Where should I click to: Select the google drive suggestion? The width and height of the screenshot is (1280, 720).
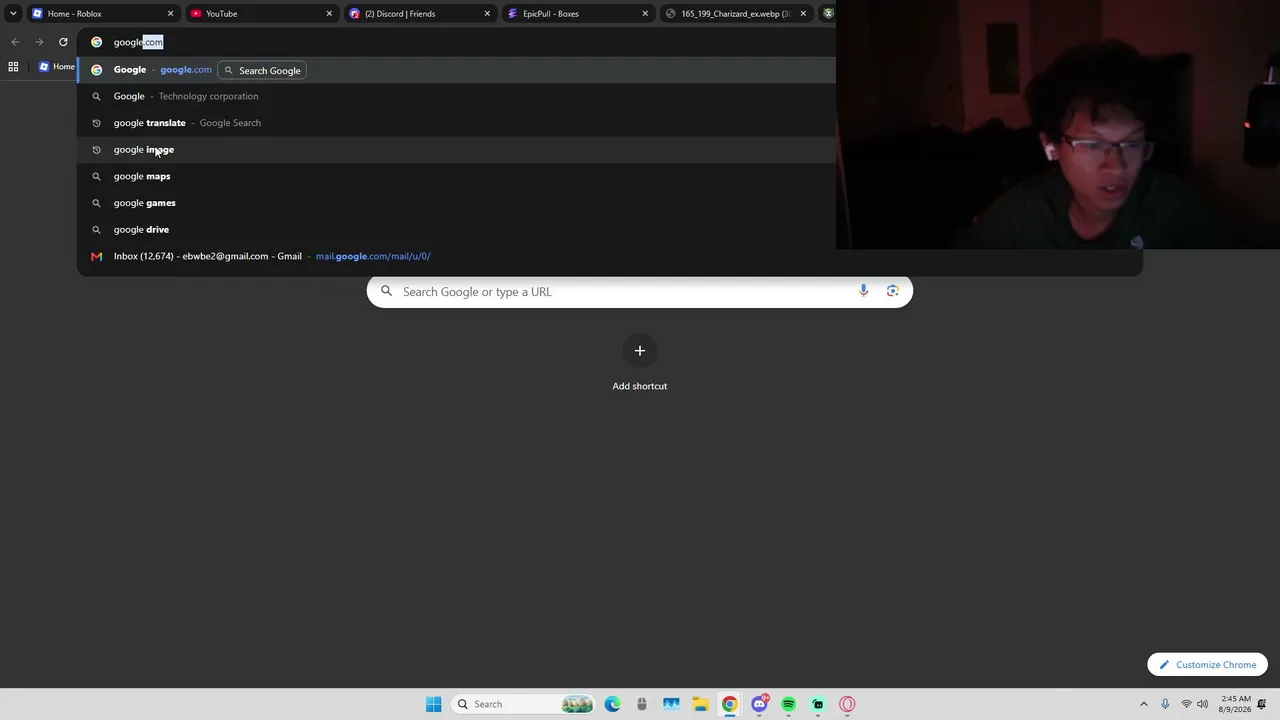tap(456, 230)
